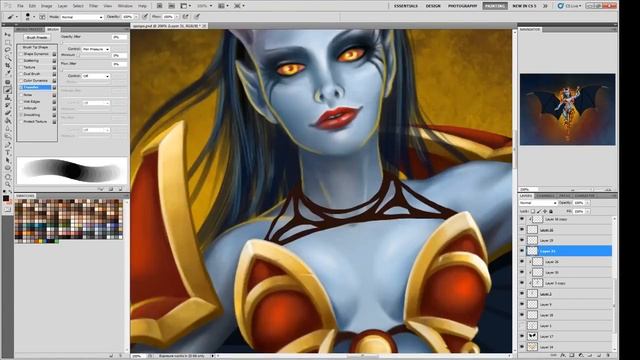640x360 pixels.
Task: Select the Zoom tool in toolbox
Action: pyautogui.click(x=7, y=184)
